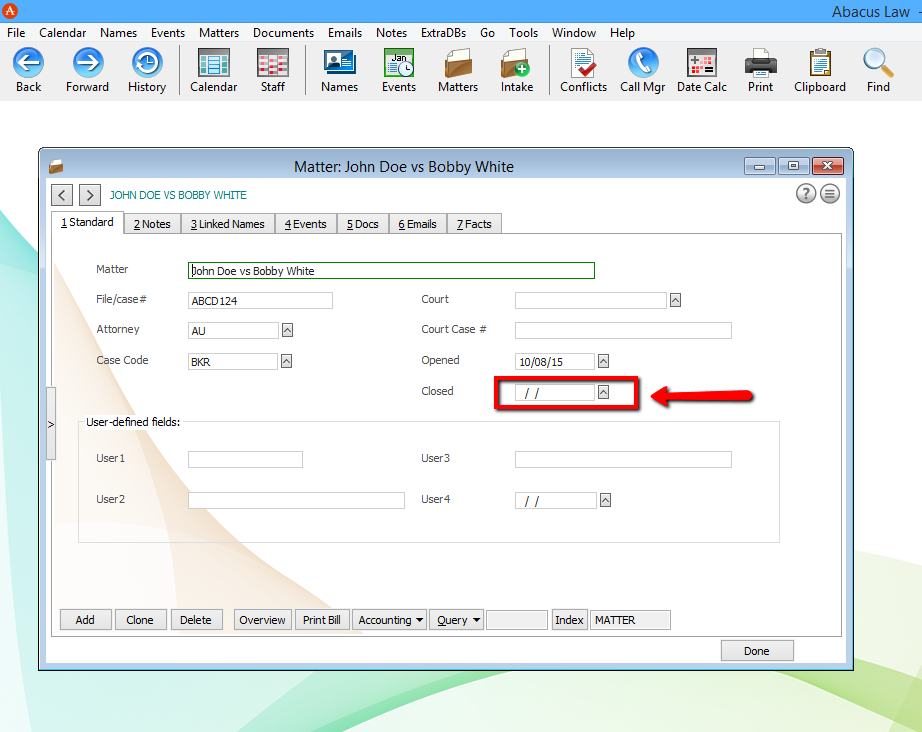The width and height of the screenshot is (922, 732).
Task: Switch to the 4 Events tab
Action: (306, 224)
